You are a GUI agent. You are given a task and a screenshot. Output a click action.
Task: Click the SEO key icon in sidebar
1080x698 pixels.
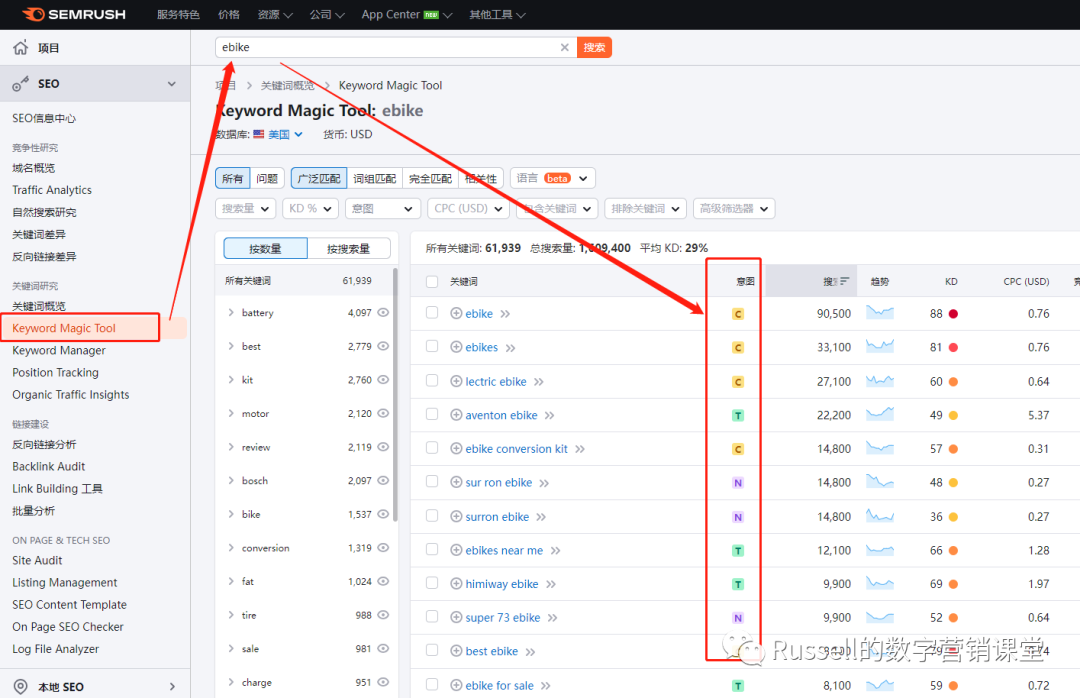pyautogui.click(x=21, y=84)
